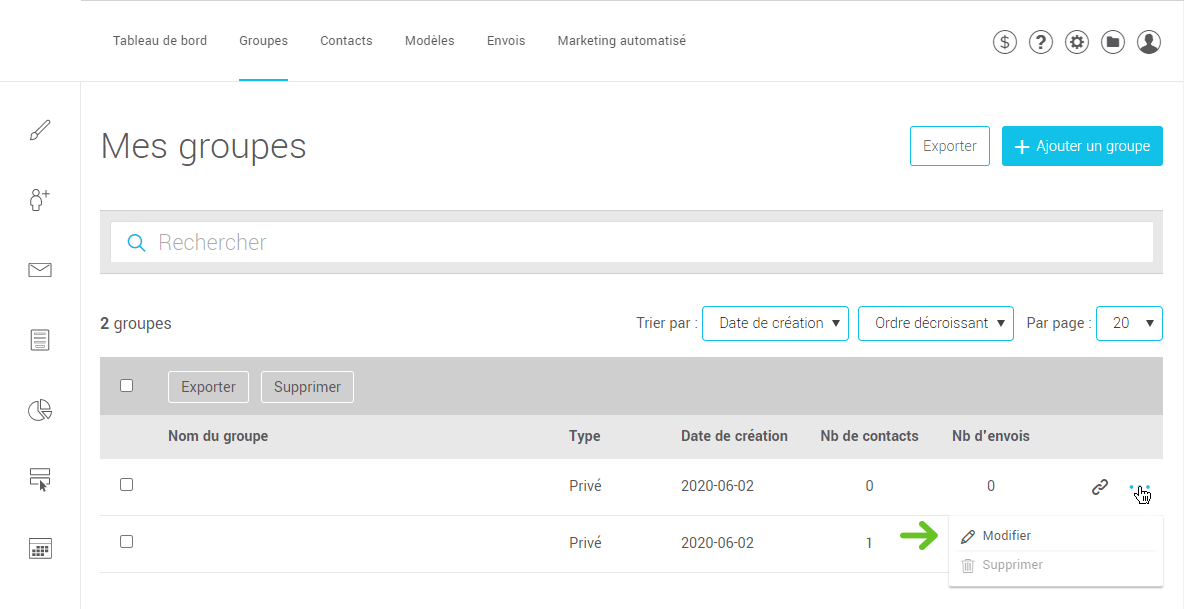Click the calendar icon in the sidebar
The width and height of the screenshot is (1184, 609).
coord(40,548)
